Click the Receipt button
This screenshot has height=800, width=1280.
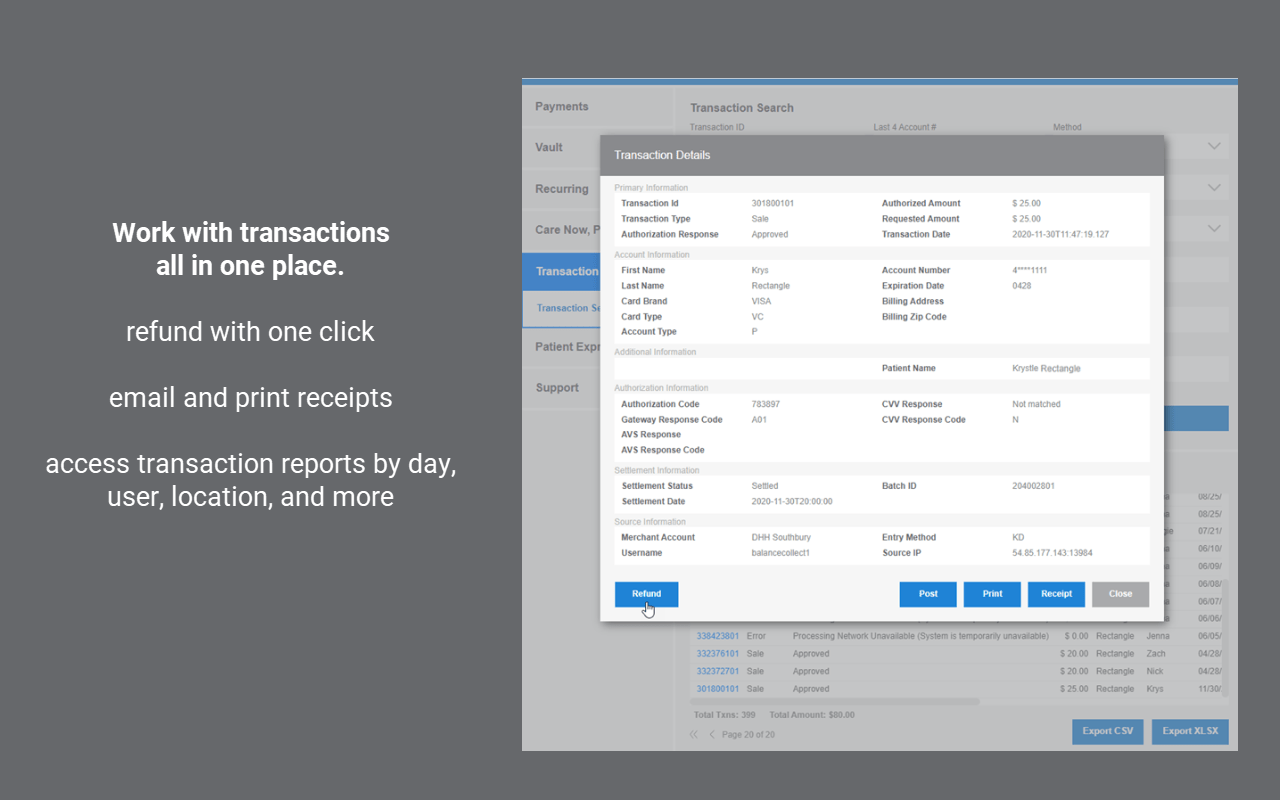coord(1056,594)
